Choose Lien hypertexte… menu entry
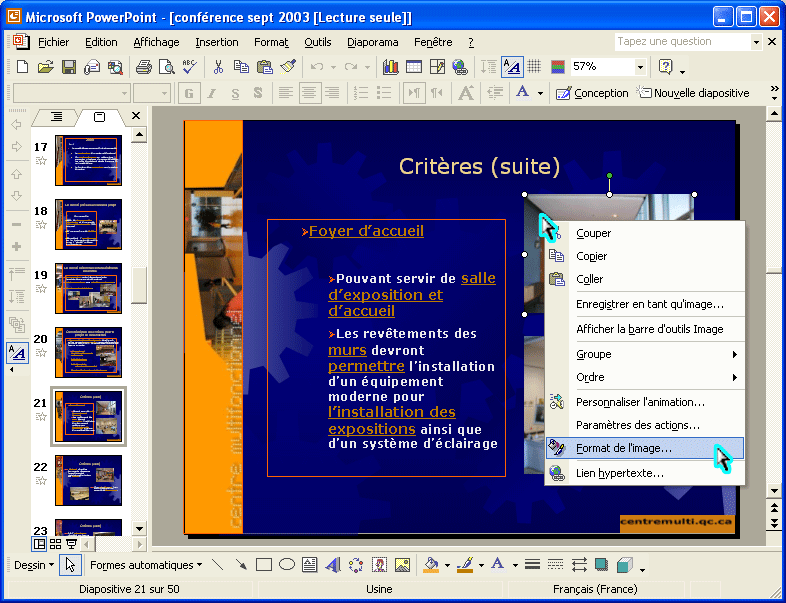 [645, 473]
